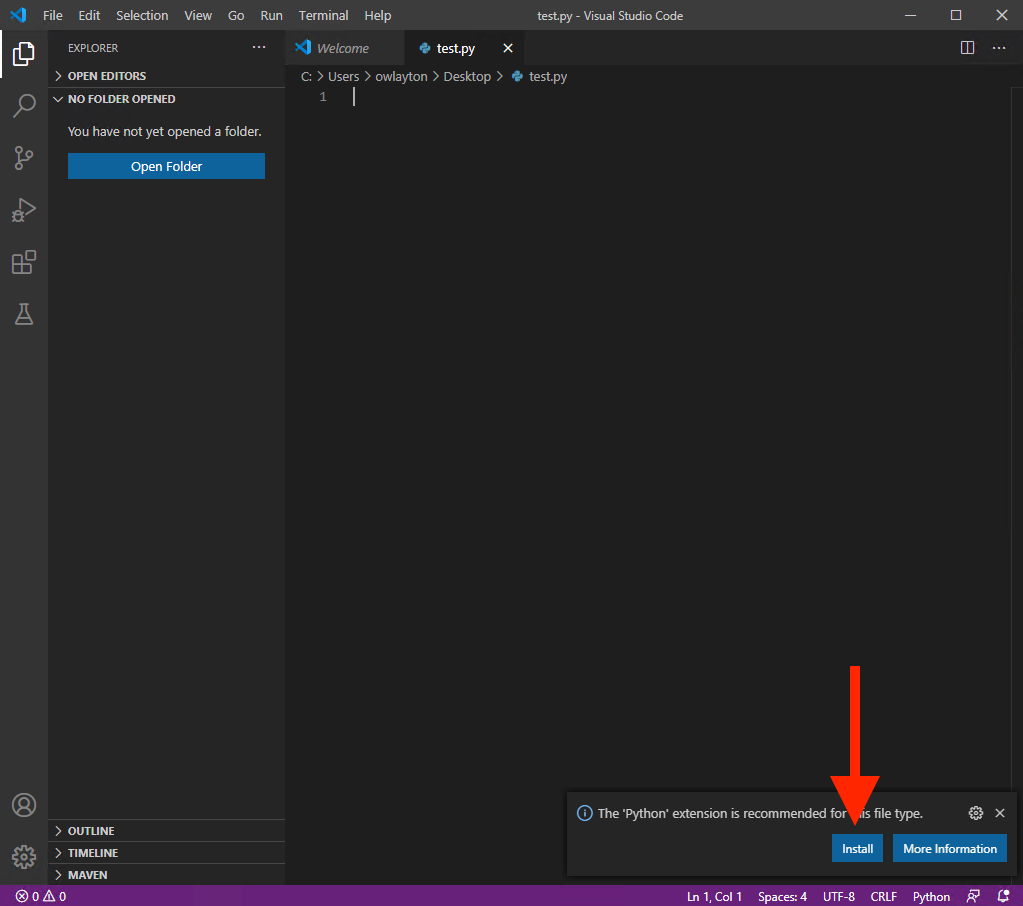1023x906 pixels.
Task: Expand the Timeline section
Action: (166, 853)
